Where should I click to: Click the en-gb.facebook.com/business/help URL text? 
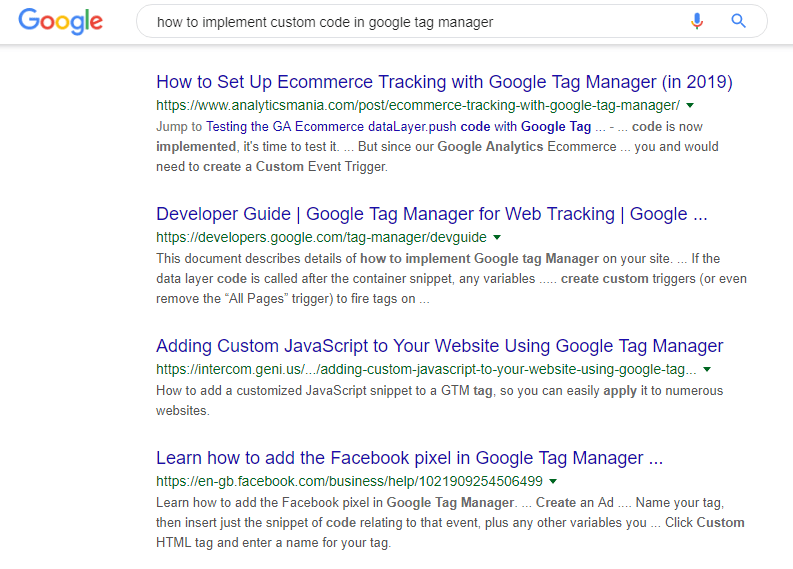349,481
